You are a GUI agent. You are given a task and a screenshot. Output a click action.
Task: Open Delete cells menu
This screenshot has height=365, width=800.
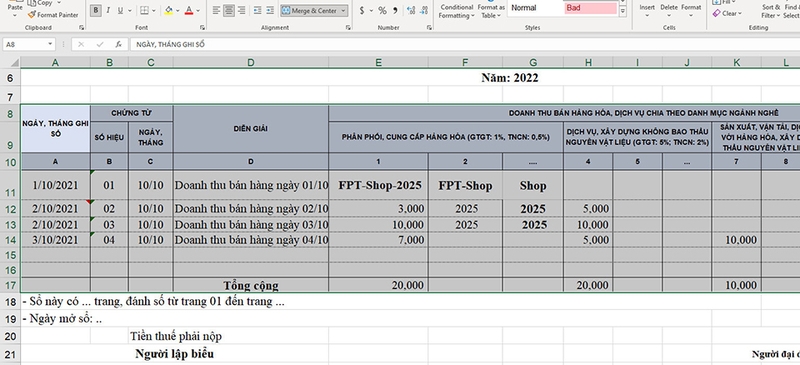point(669,10)
